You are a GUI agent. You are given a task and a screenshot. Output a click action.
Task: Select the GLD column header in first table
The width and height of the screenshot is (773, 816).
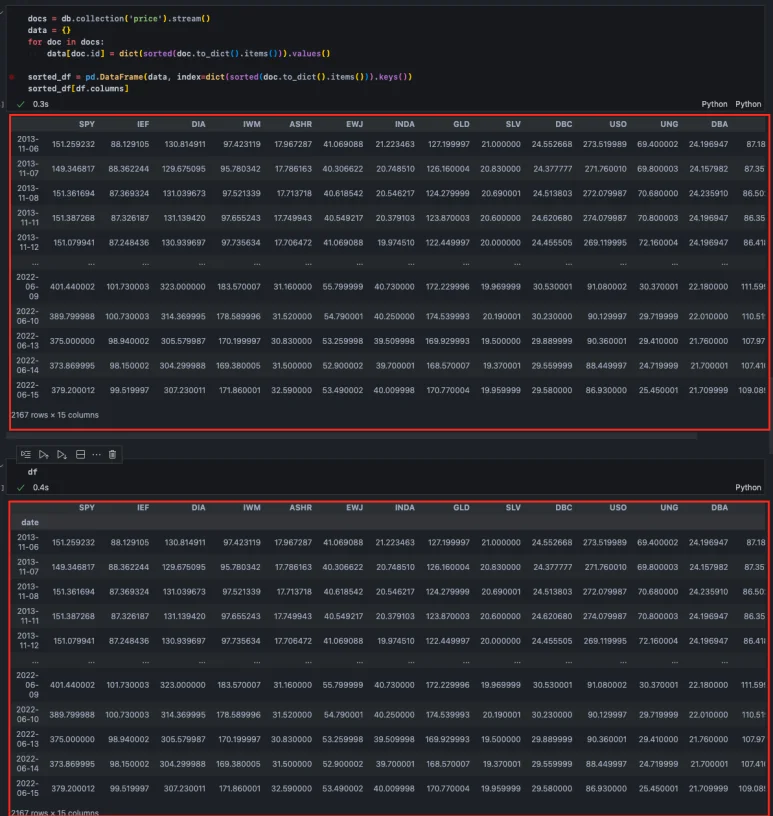tap(460, 124)
